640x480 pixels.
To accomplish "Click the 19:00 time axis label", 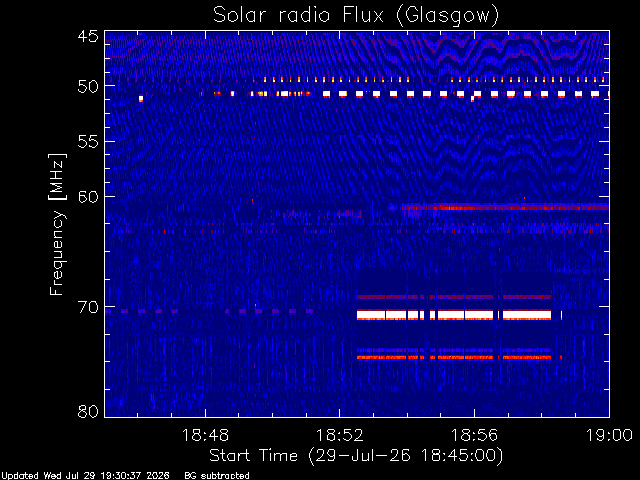I will click(609, 435).
